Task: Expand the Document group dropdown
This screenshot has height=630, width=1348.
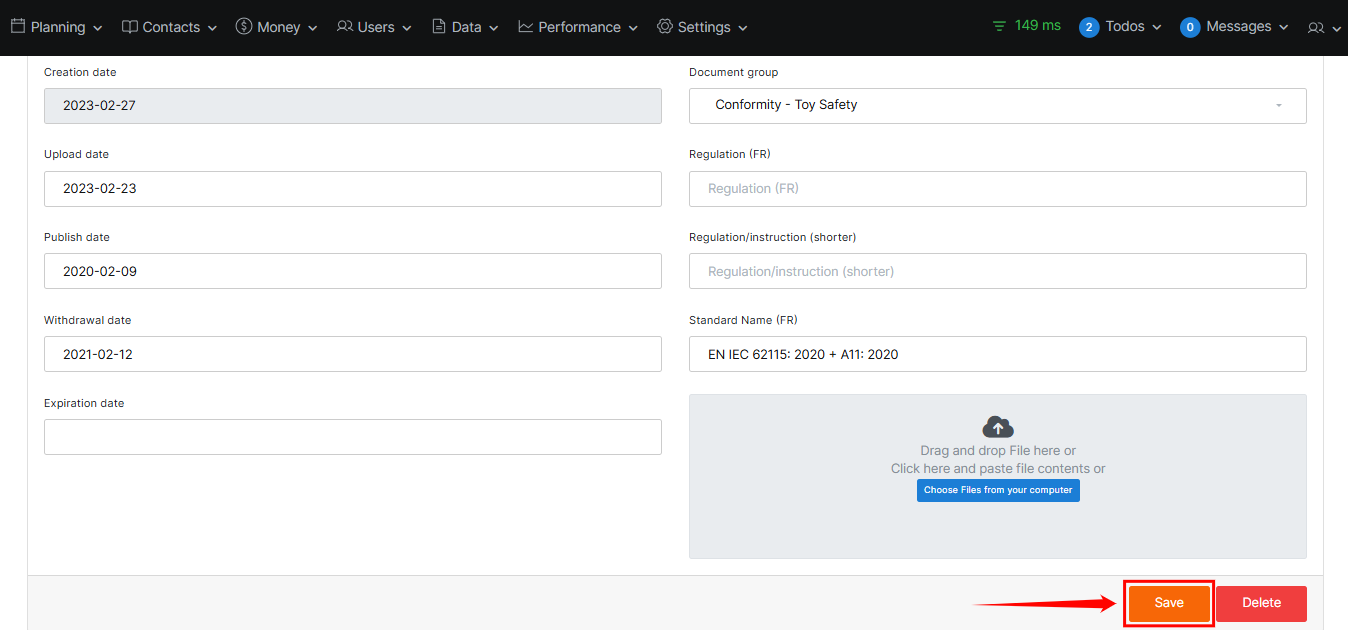Action: click(x=997, y=106)
